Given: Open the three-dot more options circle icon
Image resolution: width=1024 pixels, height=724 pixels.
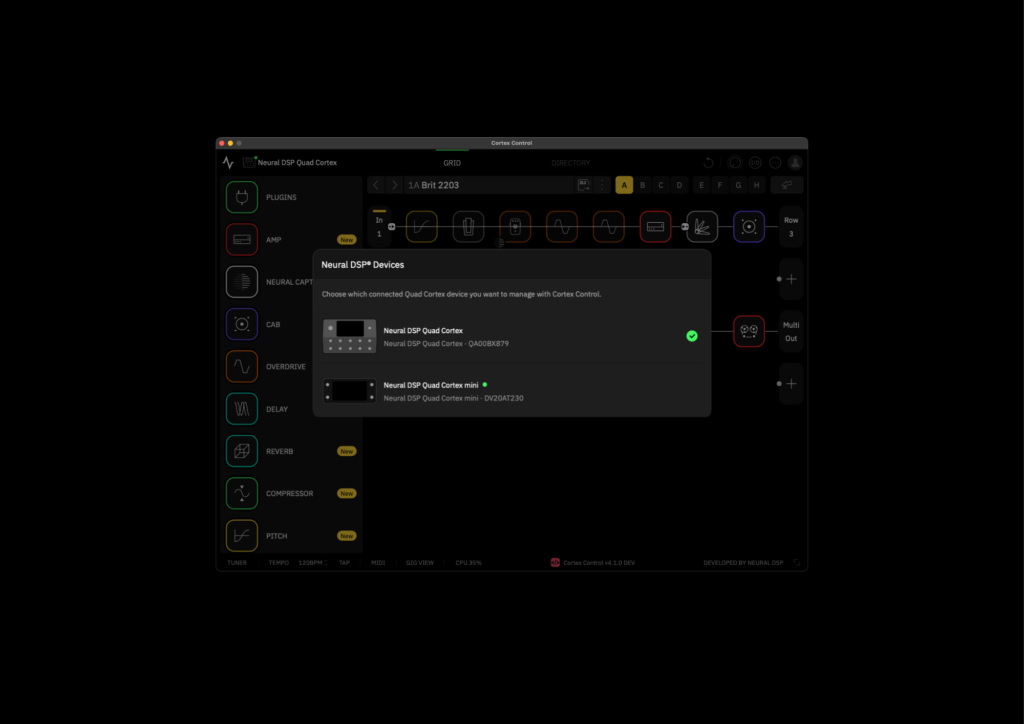Looking at the screenshot, I should point(775,163).
